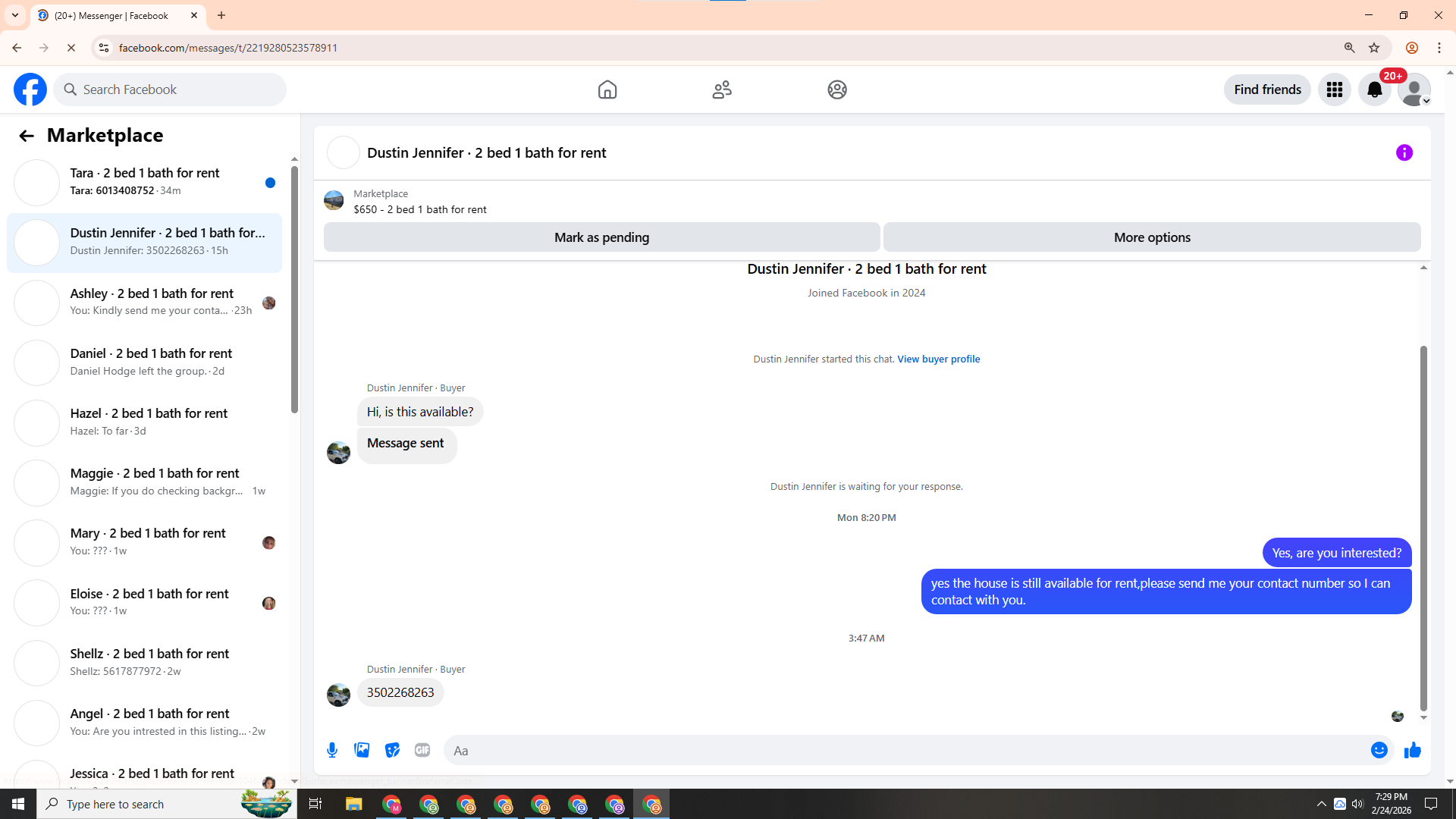Expand More options for the listing

click(1151, 237)
